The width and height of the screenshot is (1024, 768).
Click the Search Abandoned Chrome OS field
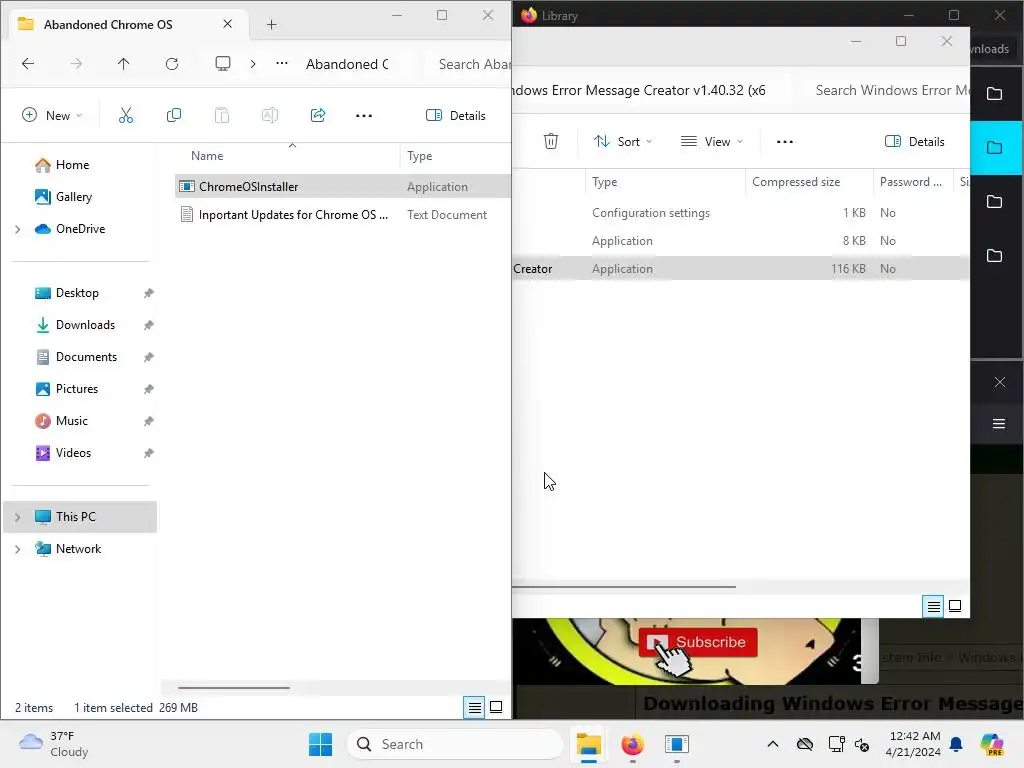pos(469,64)
